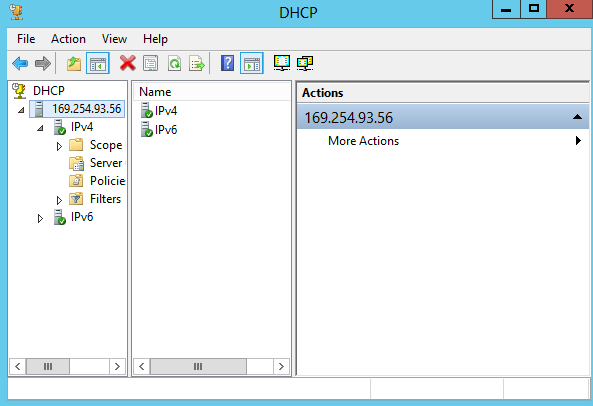Collapse the 169.254.93.56 actions section

click(577, 117)
